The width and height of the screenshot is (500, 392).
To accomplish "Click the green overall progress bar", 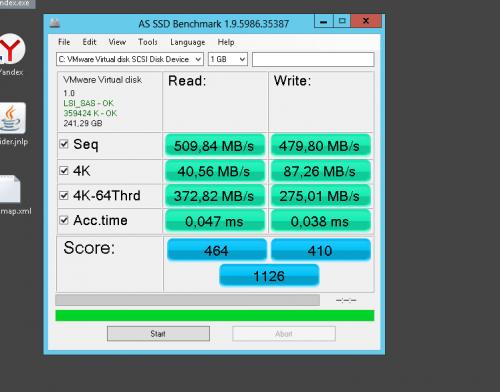I will point(215,315).
